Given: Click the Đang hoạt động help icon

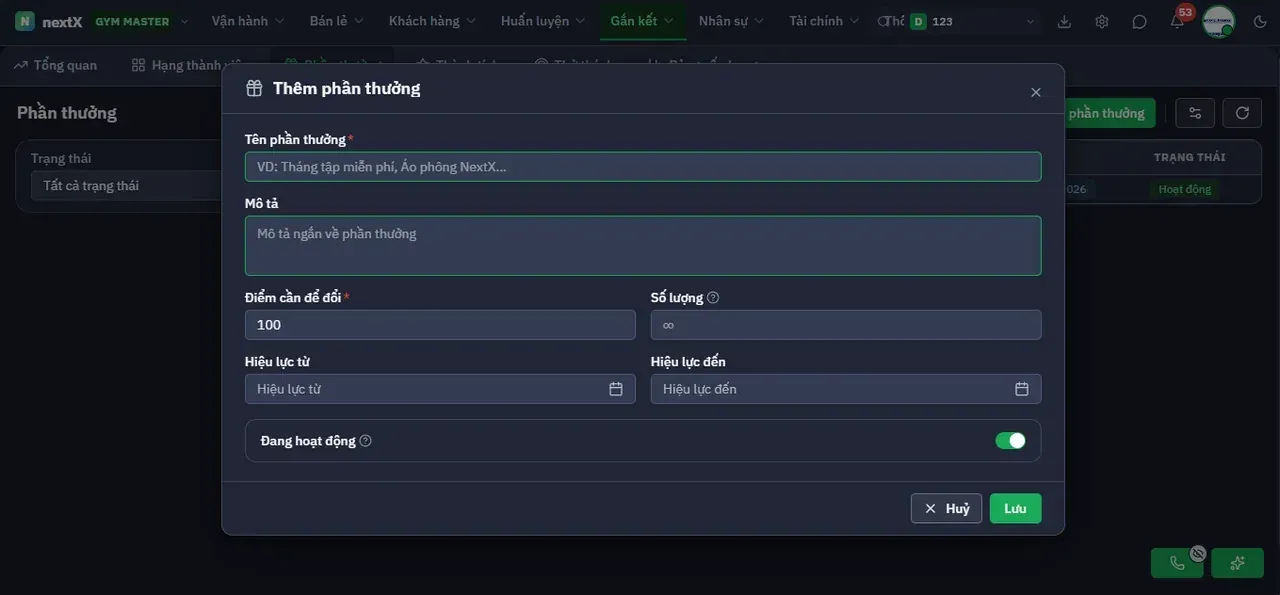Looking at the screenshot, I should pyautogui.click(x=365, y=440).
